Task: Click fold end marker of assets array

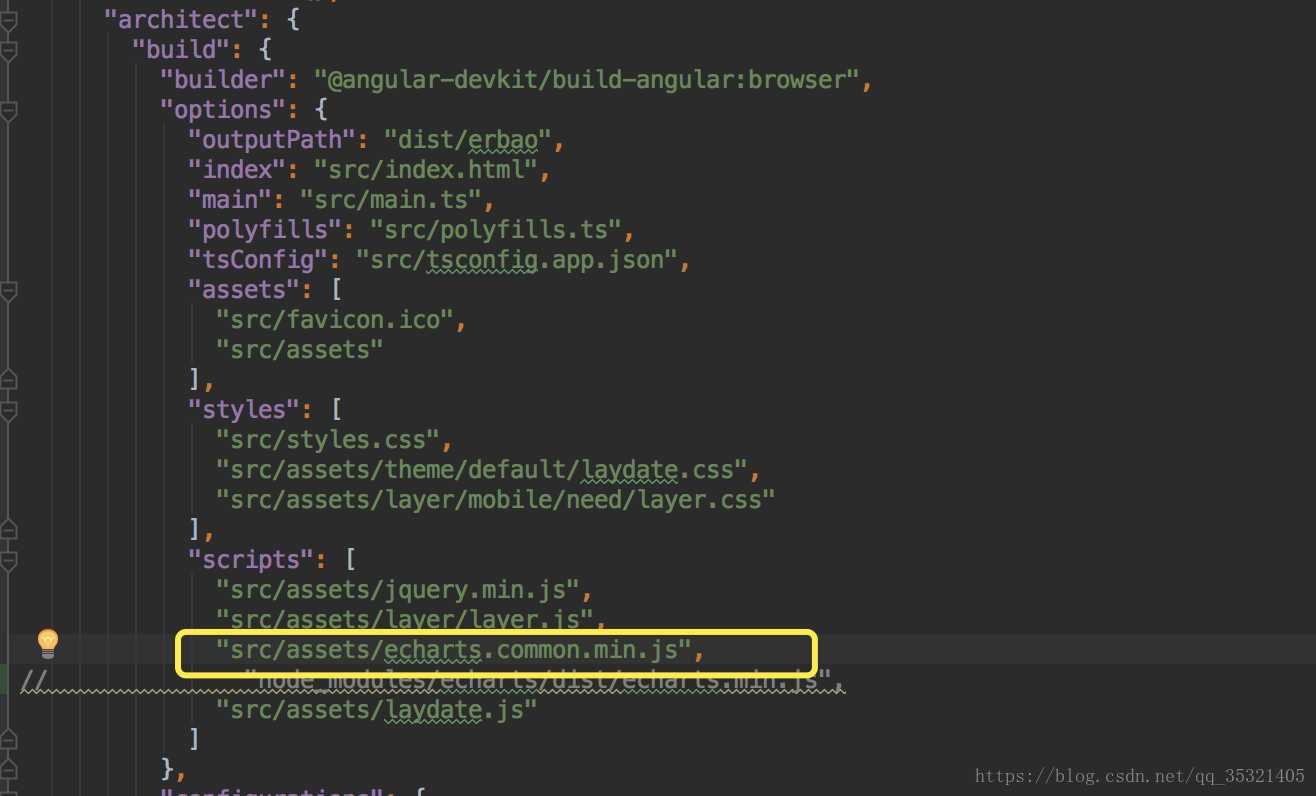Action: pos(8,380)
